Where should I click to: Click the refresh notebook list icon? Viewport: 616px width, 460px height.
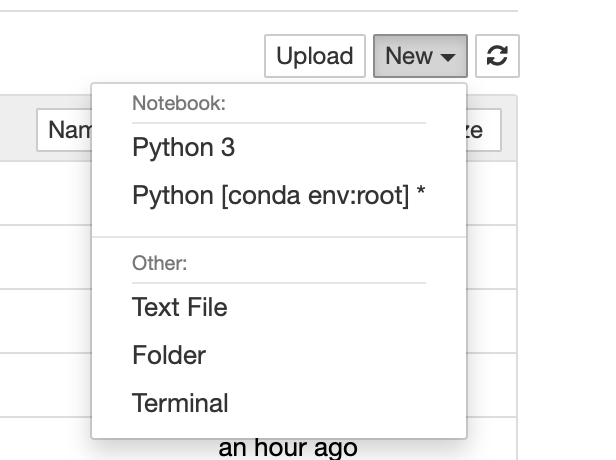pos(497,56)
